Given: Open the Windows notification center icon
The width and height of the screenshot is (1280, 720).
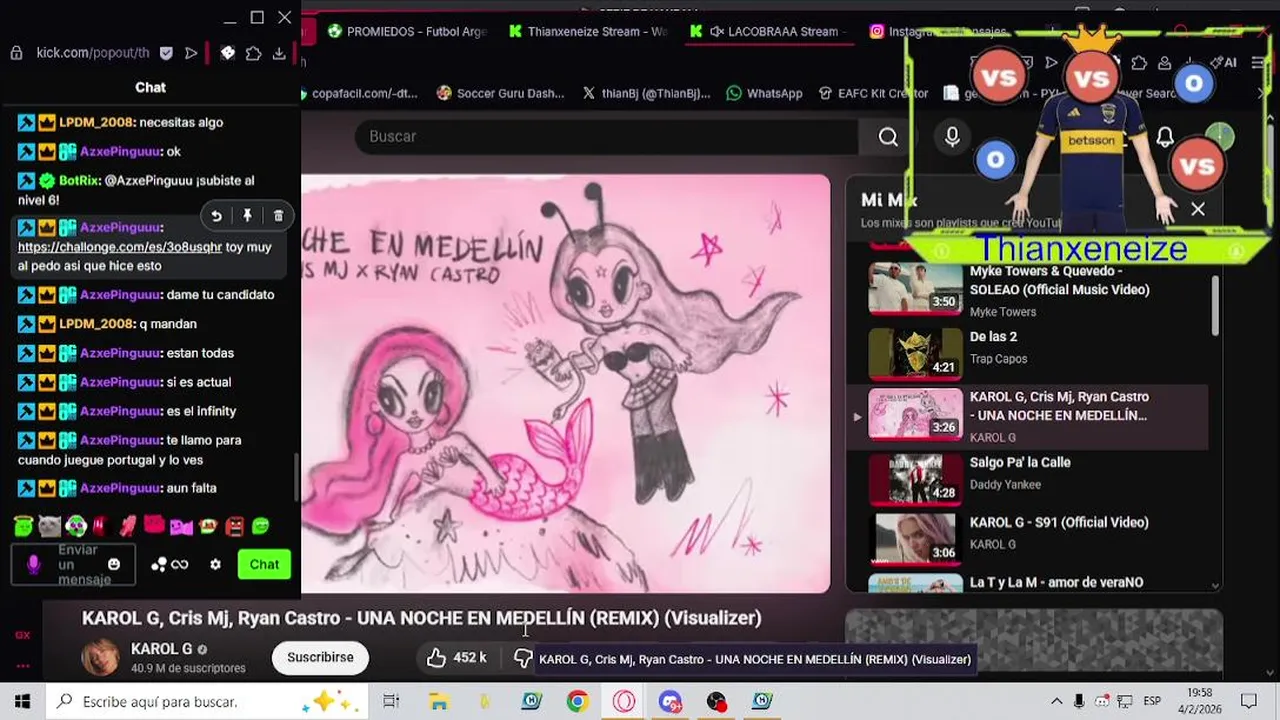Looking at the screenshot, I should click(1249, 701).
